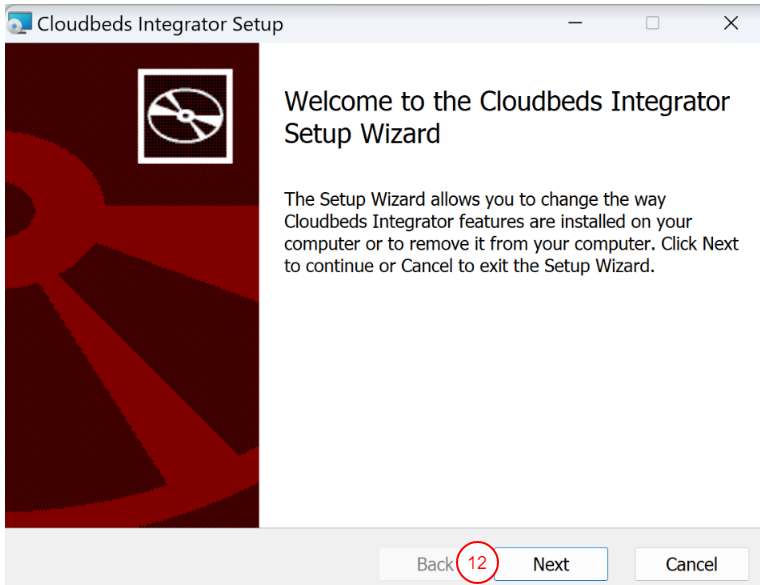760x585 pixels.
Task: Click the Setup Wizard description paragraph
Action: 511,233
